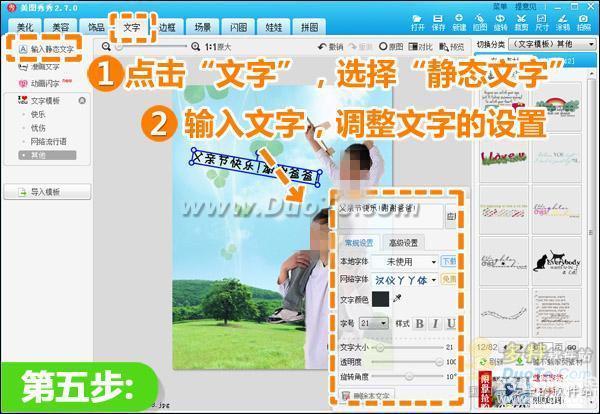Adjust the 文字大小 slider

(x=407, y=347)
